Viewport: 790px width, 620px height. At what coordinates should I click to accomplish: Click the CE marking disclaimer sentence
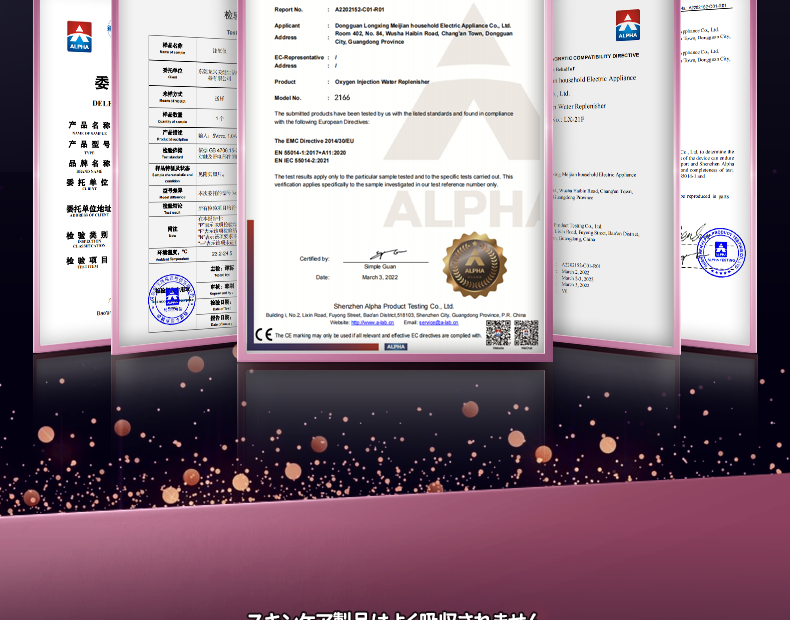pyautogui.click(x=378, y=335)
